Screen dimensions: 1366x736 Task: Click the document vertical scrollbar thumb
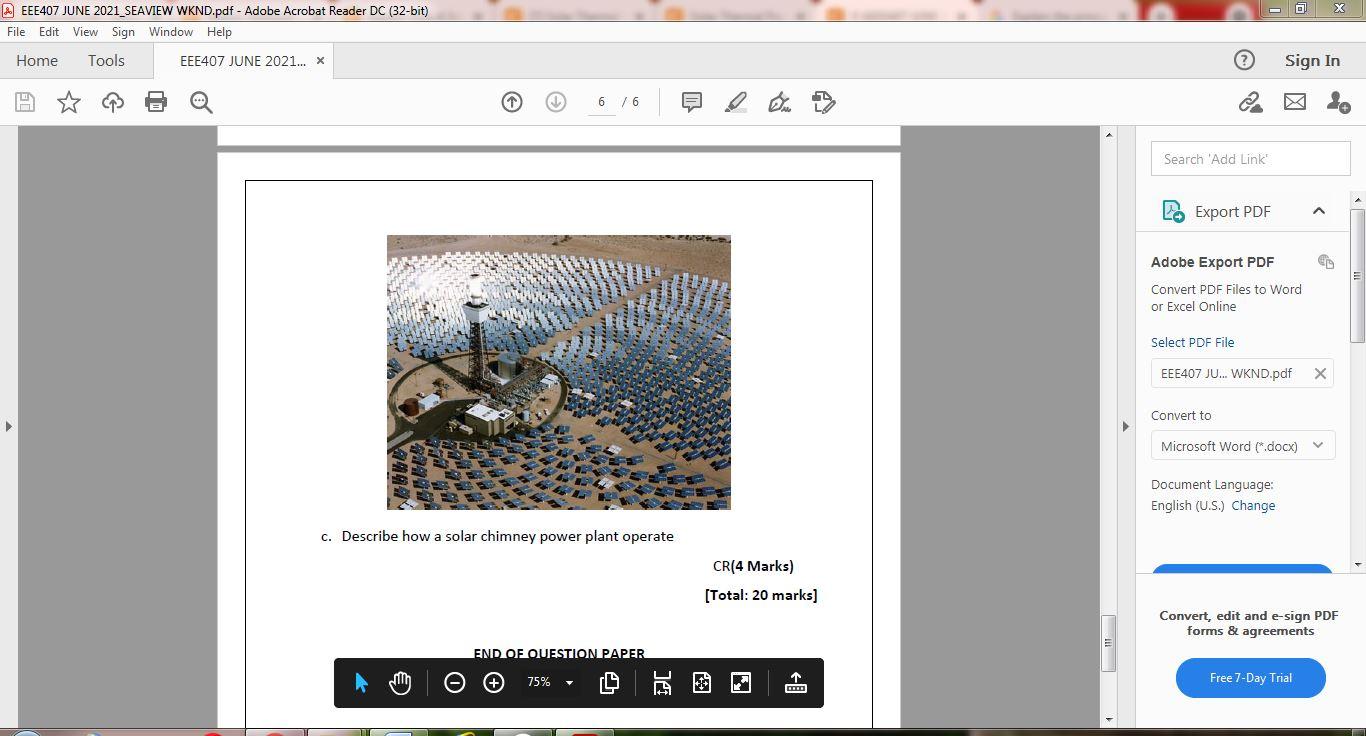tap(1108, 642)
